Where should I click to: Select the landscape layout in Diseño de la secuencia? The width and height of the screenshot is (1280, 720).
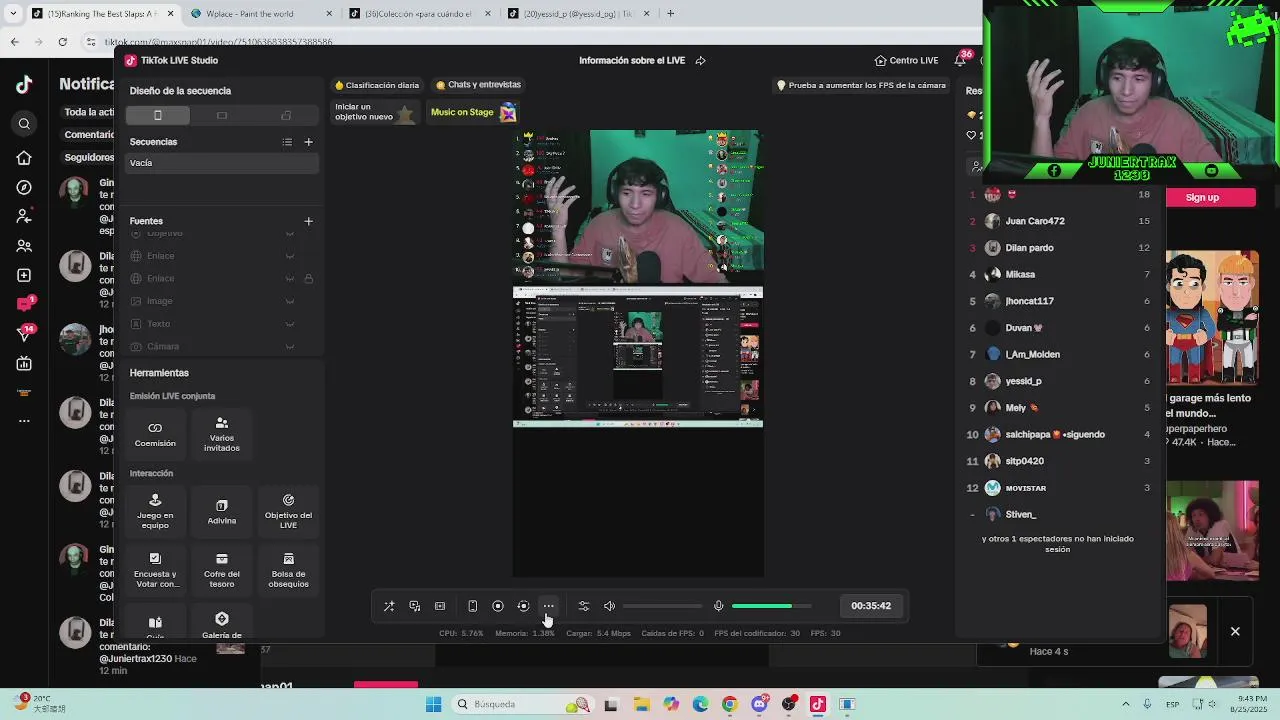pyautogui.click(x=222, y=115)
